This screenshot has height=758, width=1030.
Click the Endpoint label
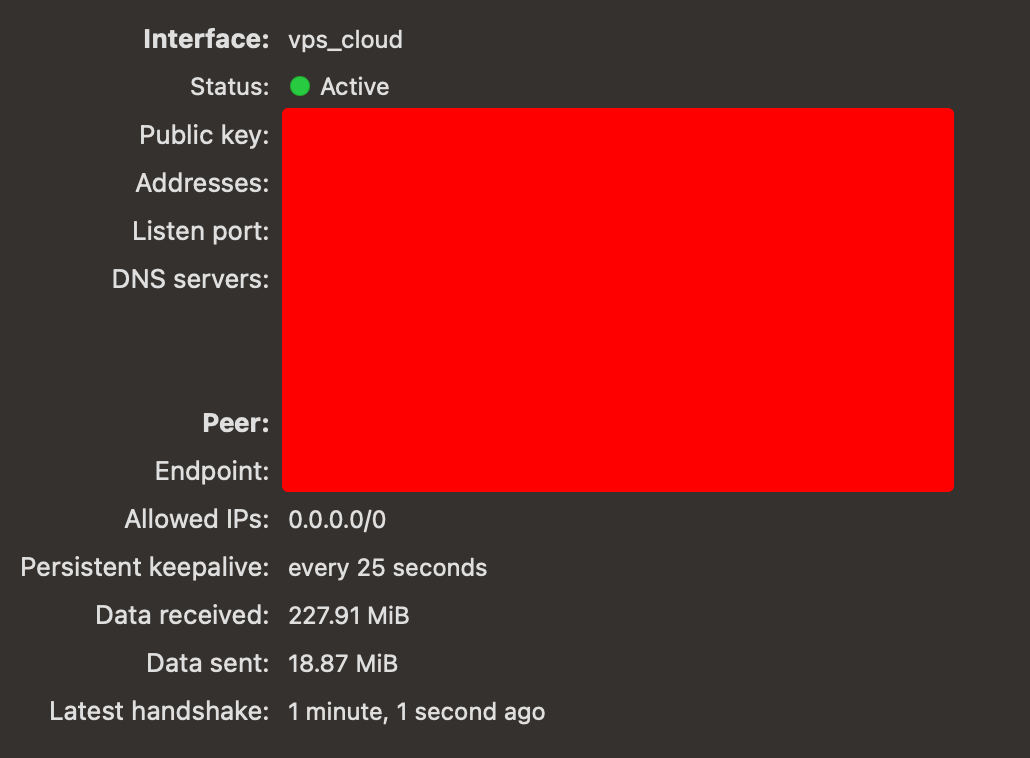click(212, 472)
